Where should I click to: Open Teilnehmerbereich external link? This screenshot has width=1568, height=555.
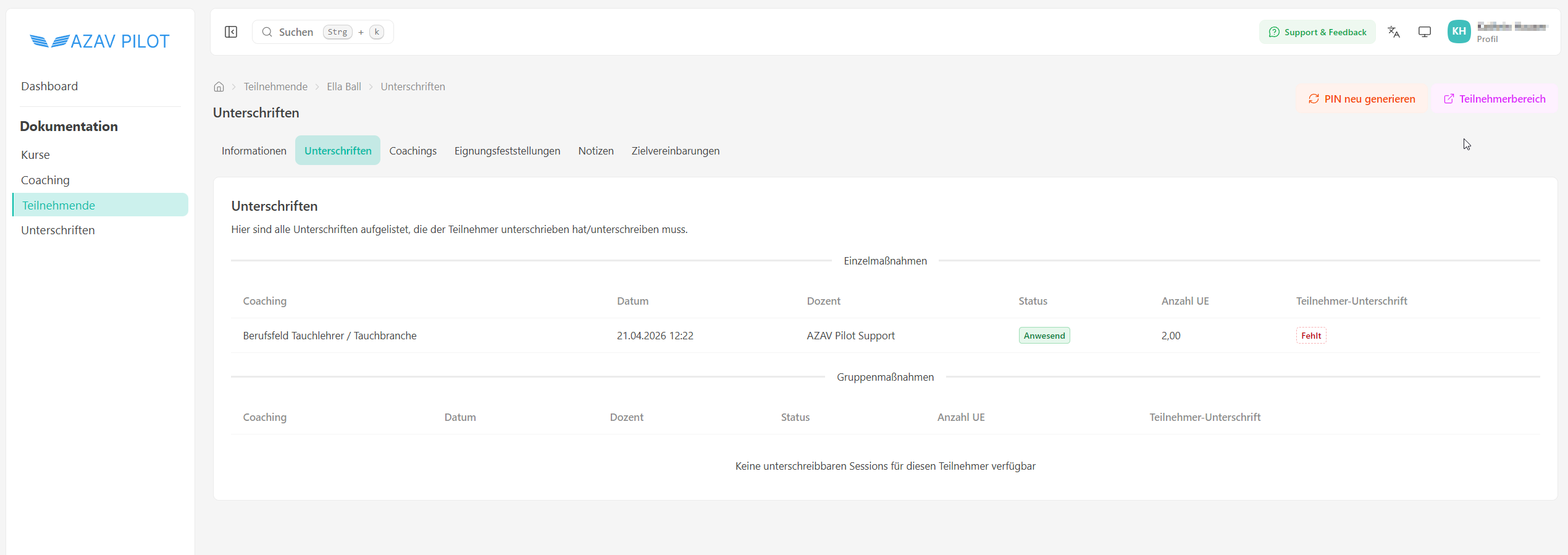coord(1494,99)
